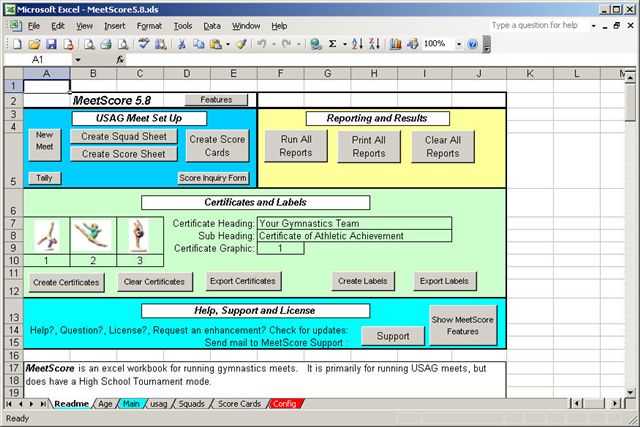Click the Create Certificates button
640x427 pixels.
point(66,282)
